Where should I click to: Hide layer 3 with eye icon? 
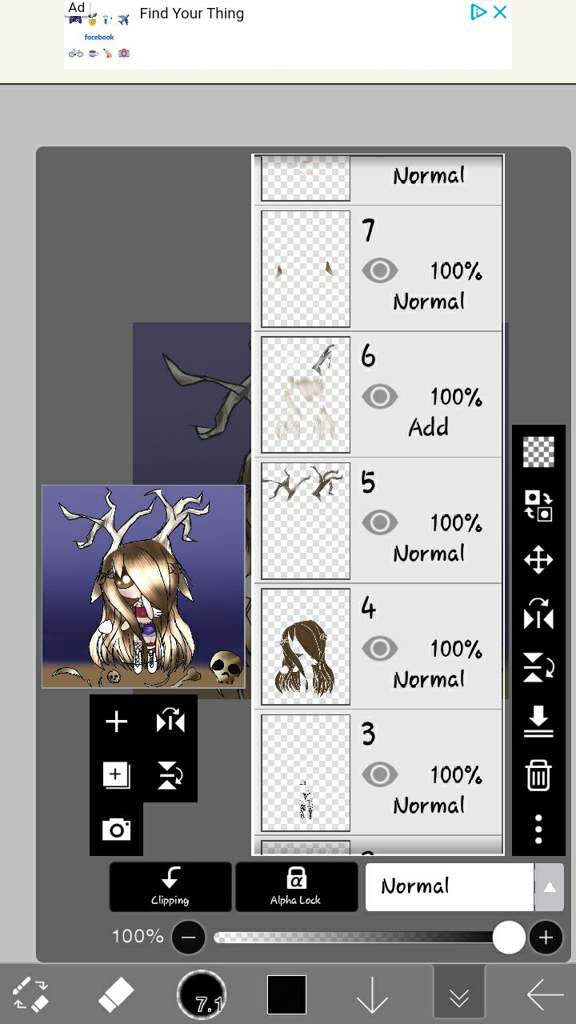point(379,775)
